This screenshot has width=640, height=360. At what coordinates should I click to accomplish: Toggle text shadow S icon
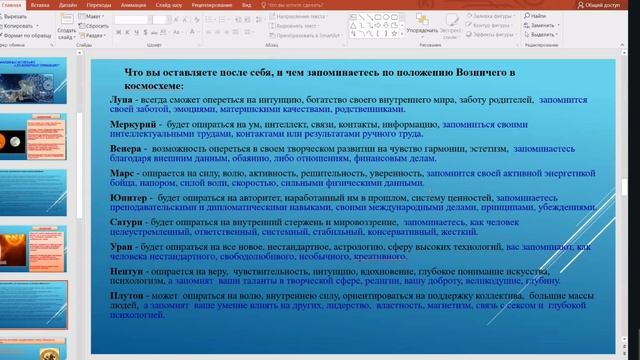(x=145, y=32)
